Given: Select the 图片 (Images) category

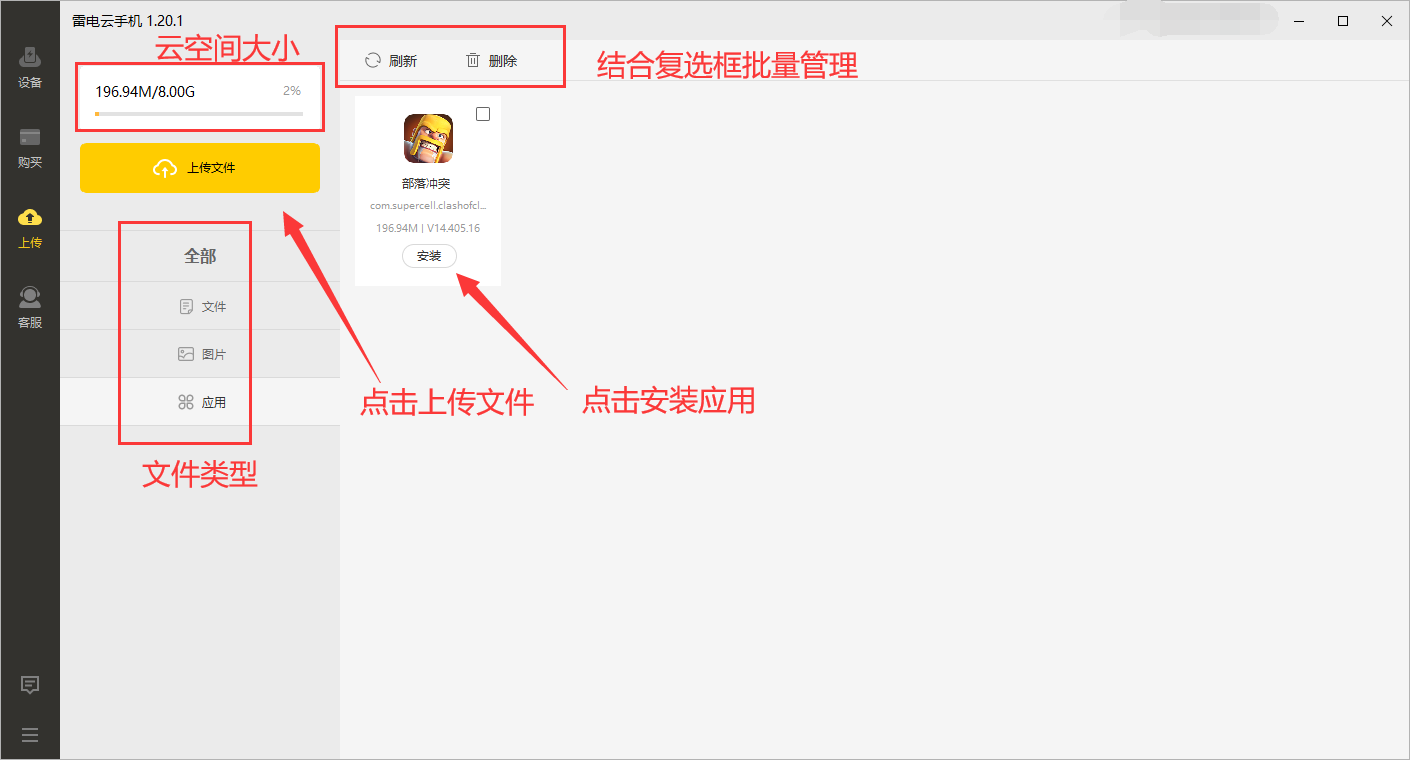Looking at the screenshot, I should coord(200,354).
